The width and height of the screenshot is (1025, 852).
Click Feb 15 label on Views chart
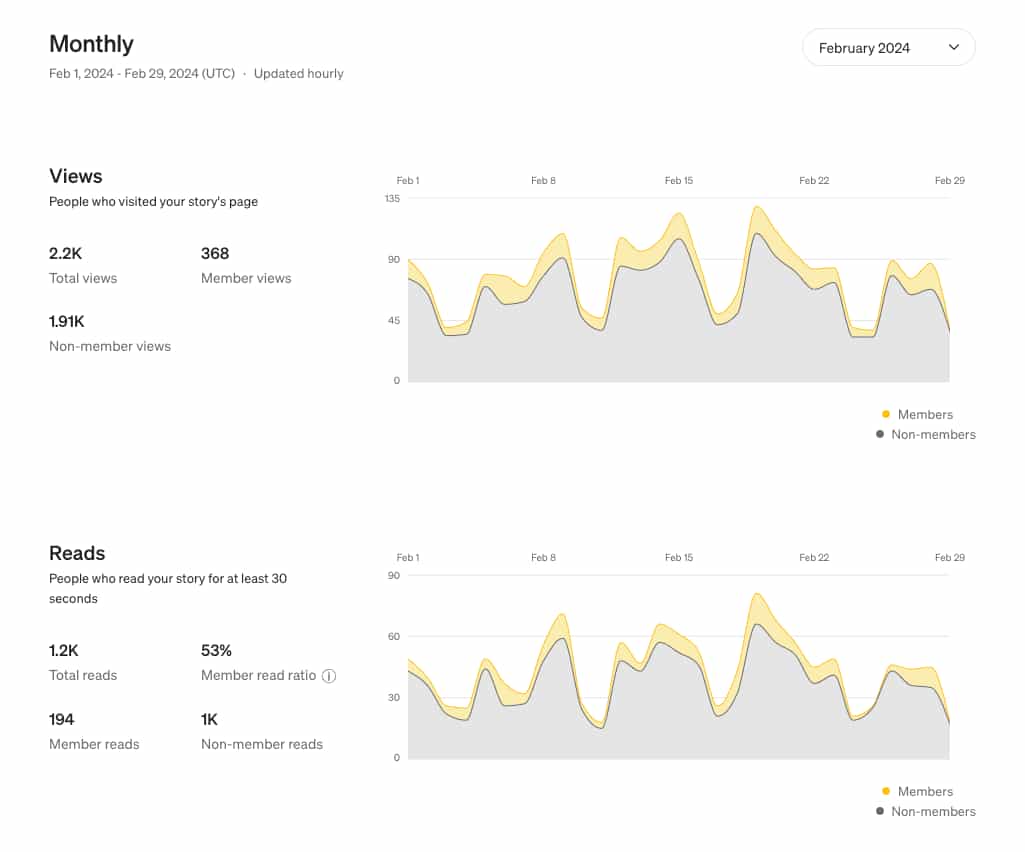coord(679,181)
